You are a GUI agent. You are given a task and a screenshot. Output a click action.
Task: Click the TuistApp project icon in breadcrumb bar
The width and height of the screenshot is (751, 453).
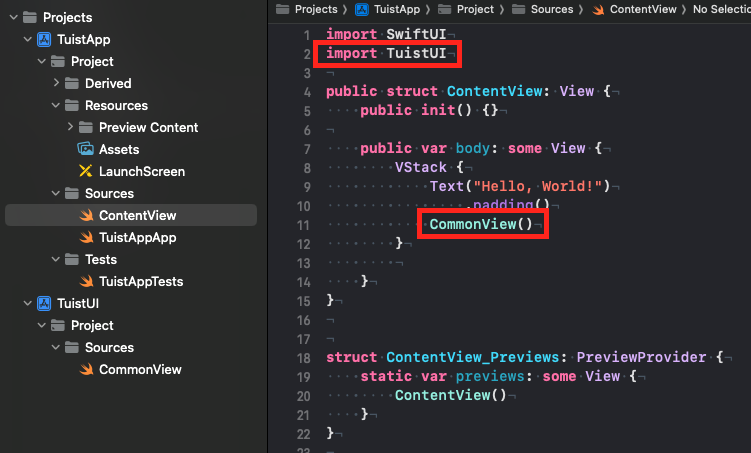tap(362, 9)
